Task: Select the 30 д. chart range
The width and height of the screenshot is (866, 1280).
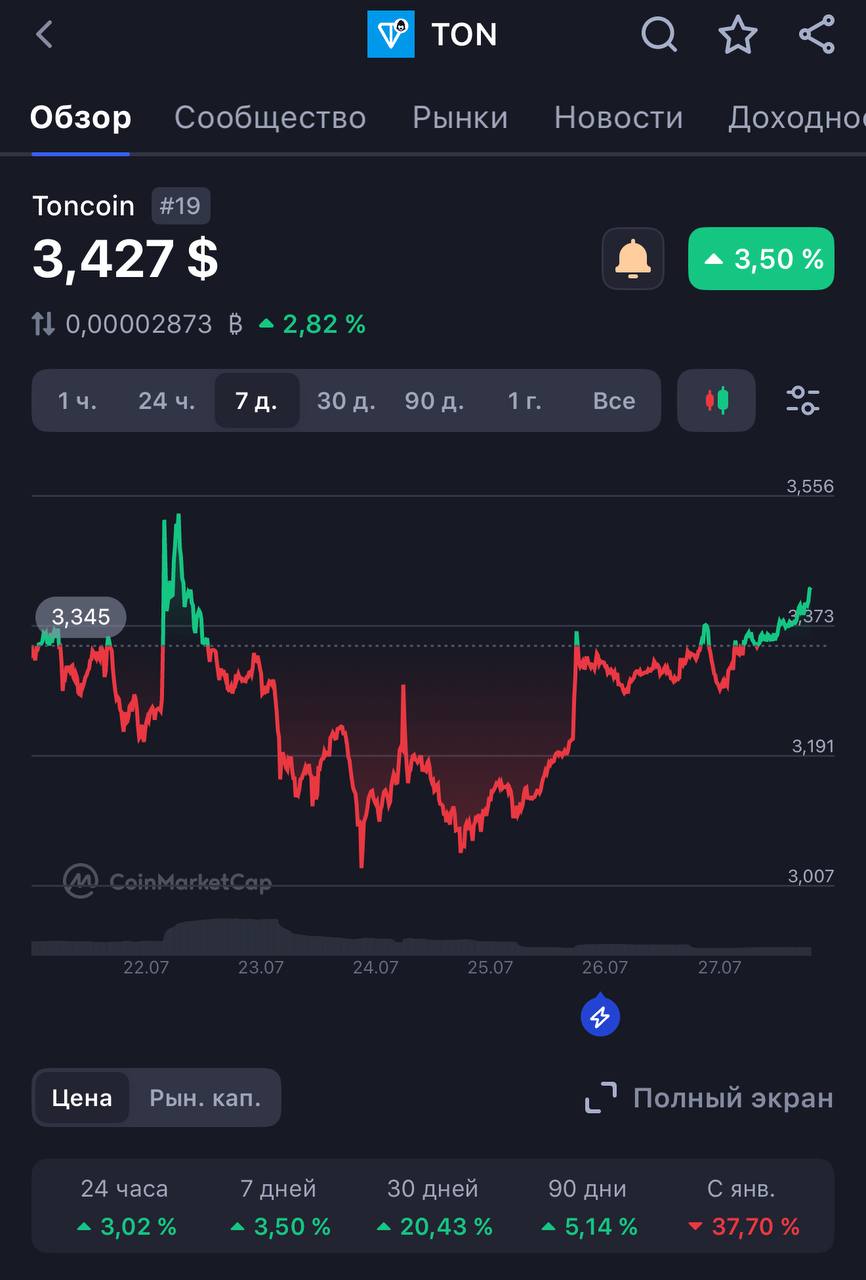Action: click(346, 401)
